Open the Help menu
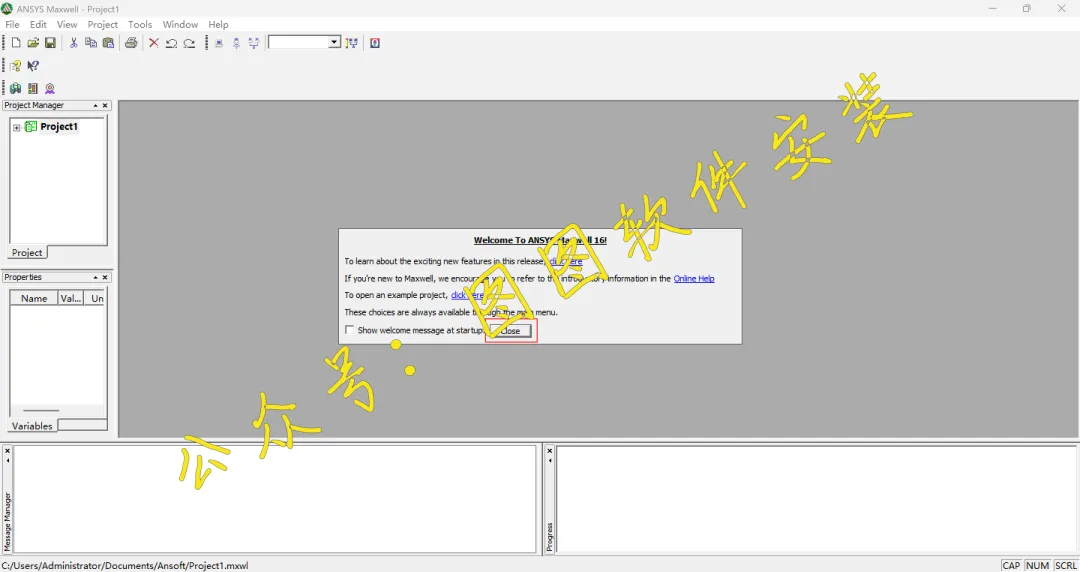 click(218, 24)
